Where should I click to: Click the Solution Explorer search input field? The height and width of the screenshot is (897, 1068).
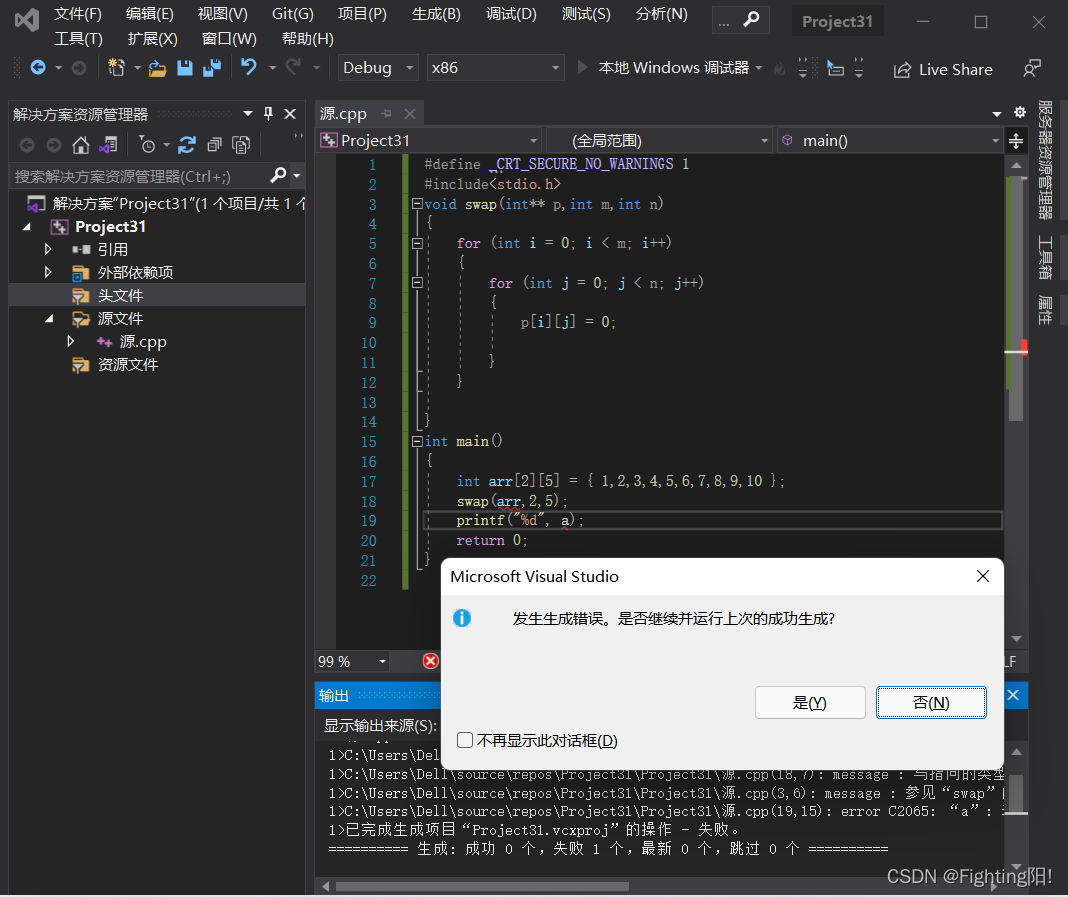point(140,176)
